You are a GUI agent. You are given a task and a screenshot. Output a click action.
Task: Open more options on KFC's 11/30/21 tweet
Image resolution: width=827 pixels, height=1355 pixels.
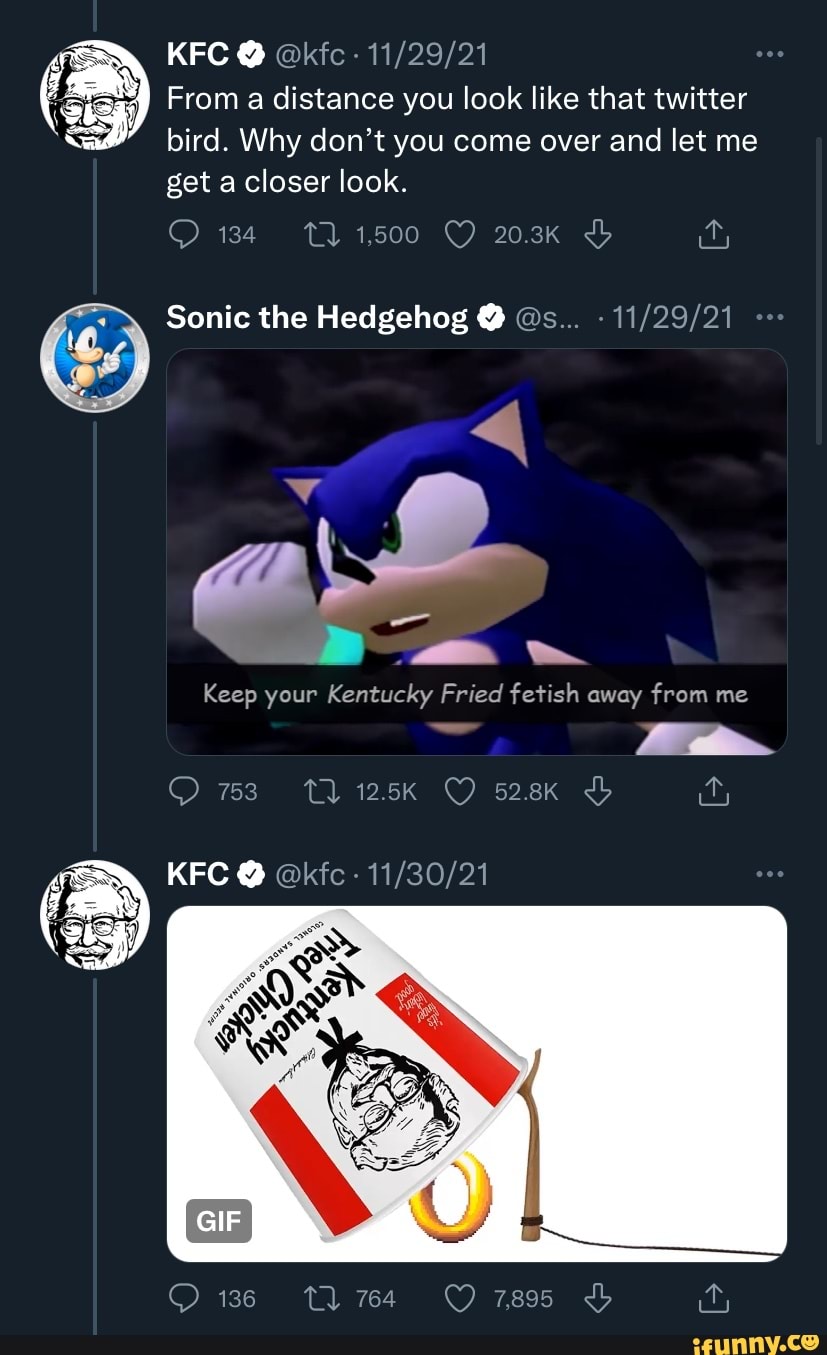coord(768,875)
